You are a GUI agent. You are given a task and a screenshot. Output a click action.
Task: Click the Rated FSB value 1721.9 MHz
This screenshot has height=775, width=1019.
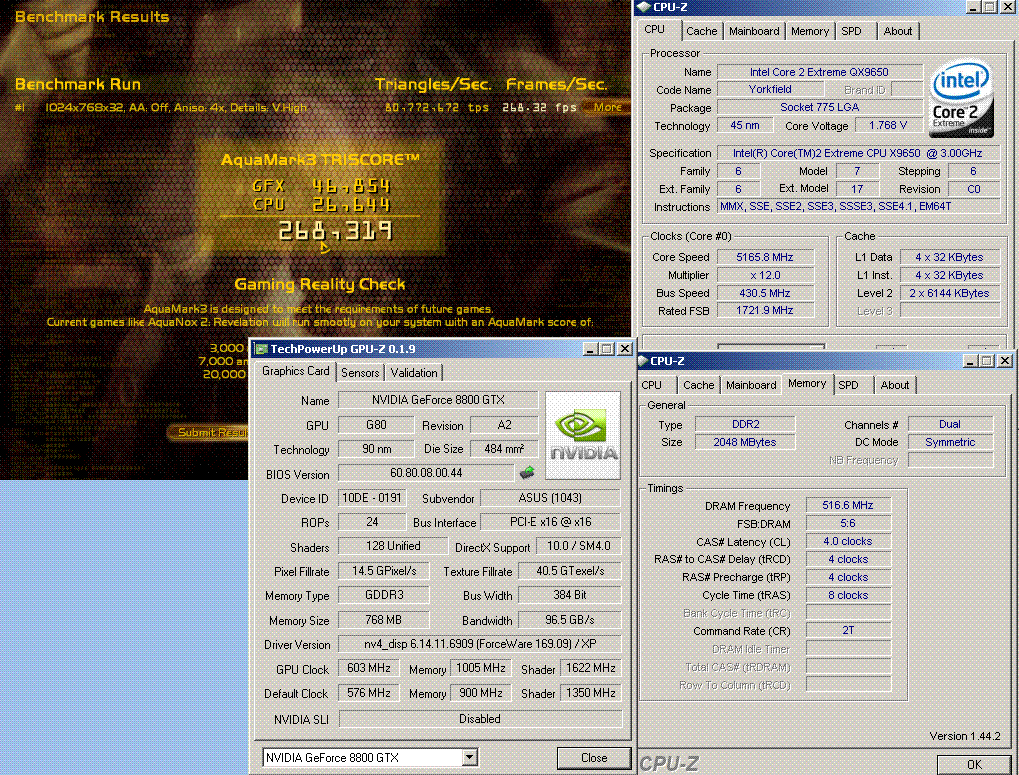[765, 311]
